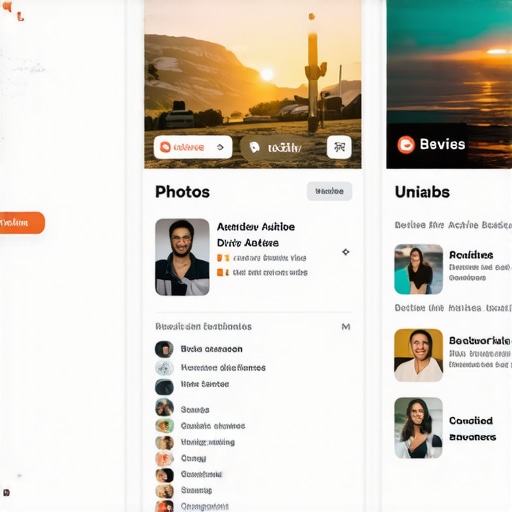512x512 pixels.
Task: Click the grey button beside the Photos heading
Action: coord(329,191)
